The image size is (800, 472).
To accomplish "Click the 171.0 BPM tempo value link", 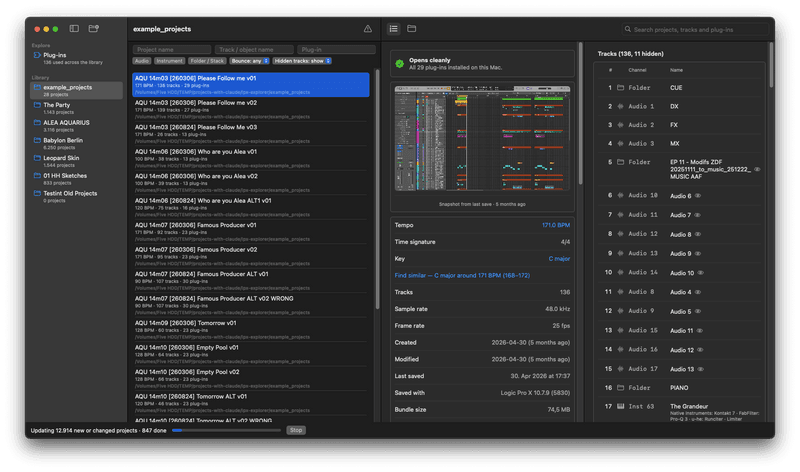I will point(556,225).
